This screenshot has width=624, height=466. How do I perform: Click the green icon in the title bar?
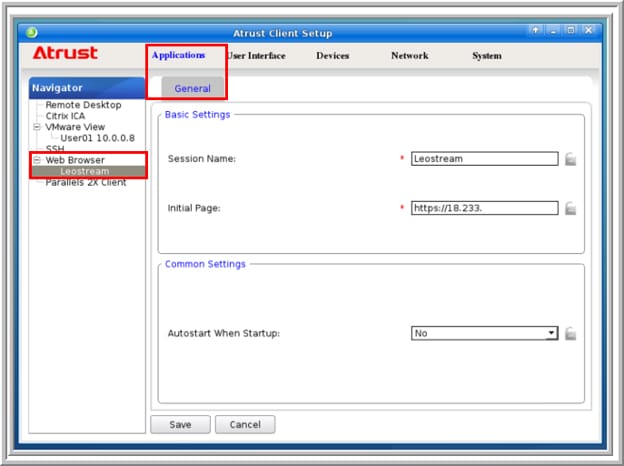[x=32, y=33]
